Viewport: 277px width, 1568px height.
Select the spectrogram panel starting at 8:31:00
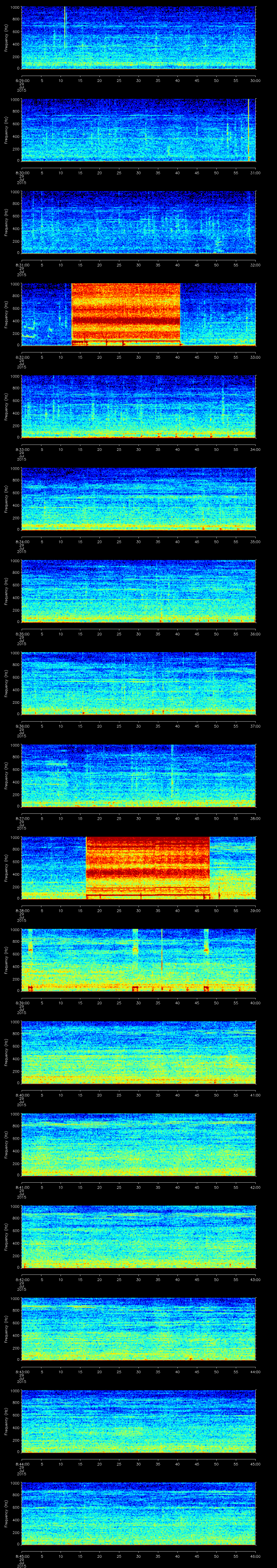(138, 222)
